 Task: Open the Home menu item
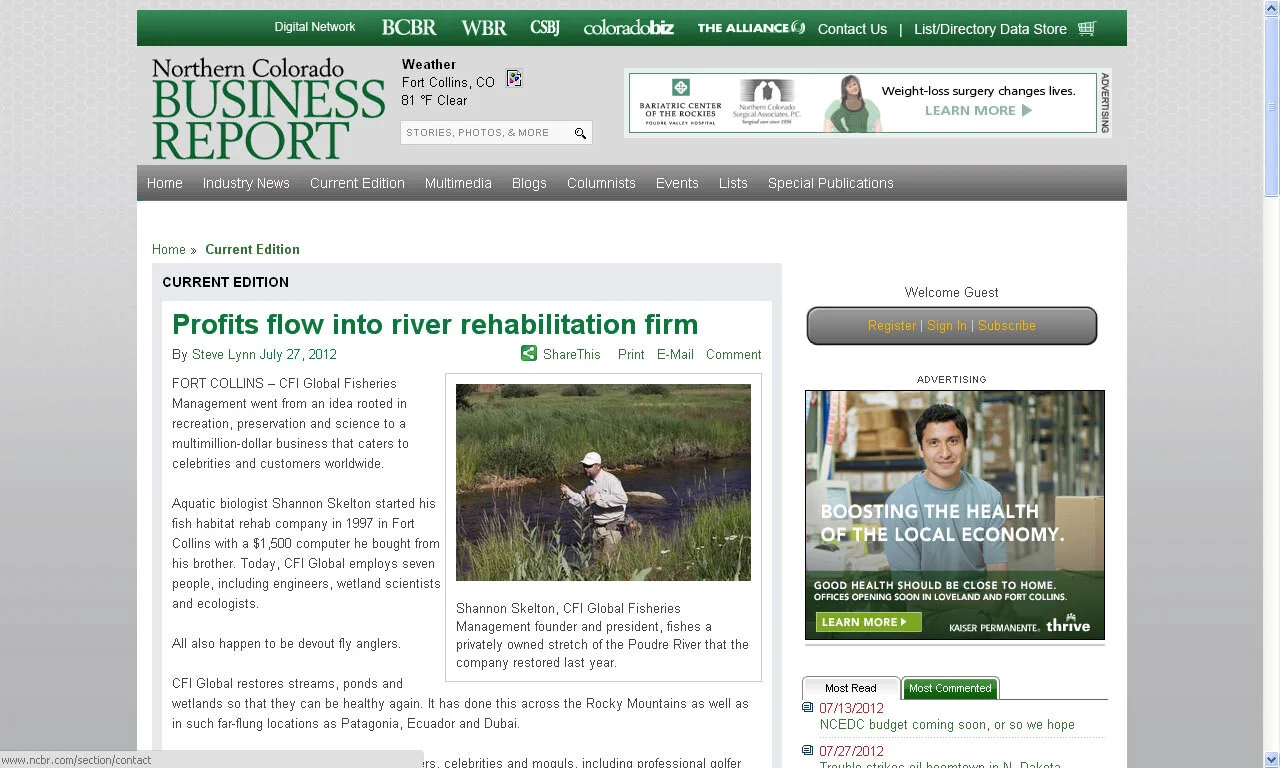click(165, 183)
